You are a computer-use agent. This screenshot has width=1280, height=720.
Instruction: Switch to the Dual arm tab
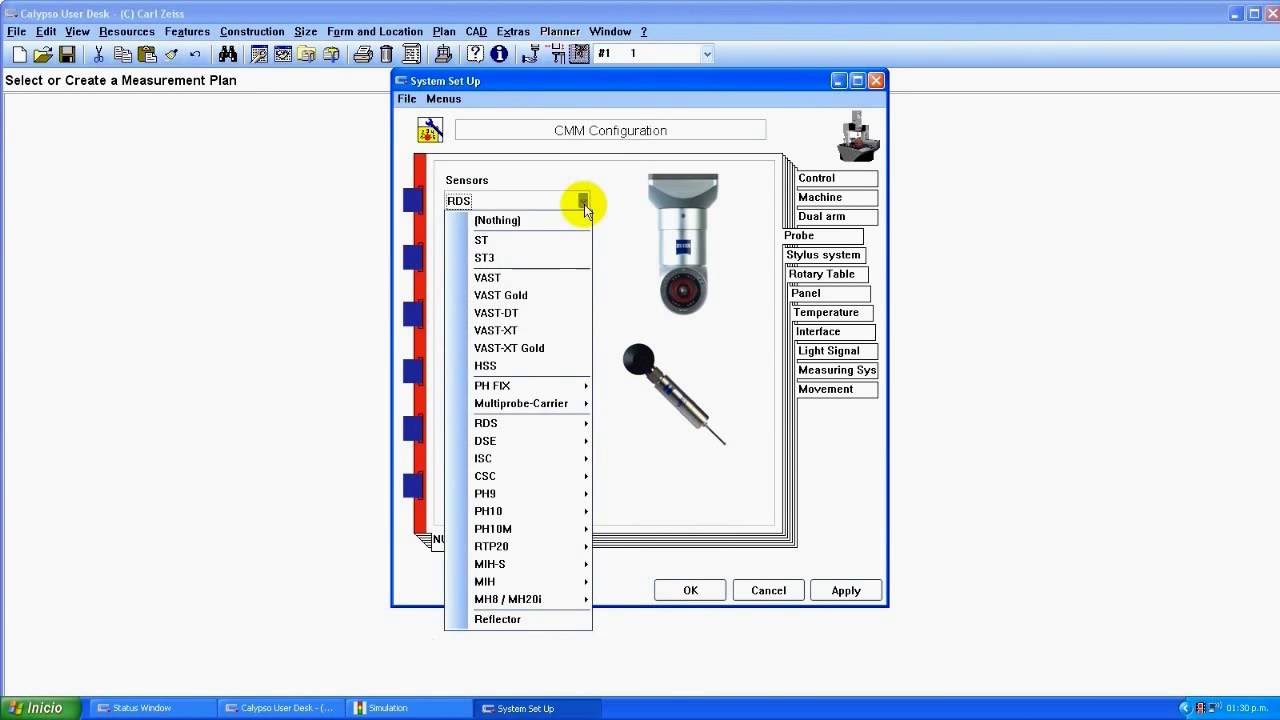pyautogui.click(x=837, y=216)
